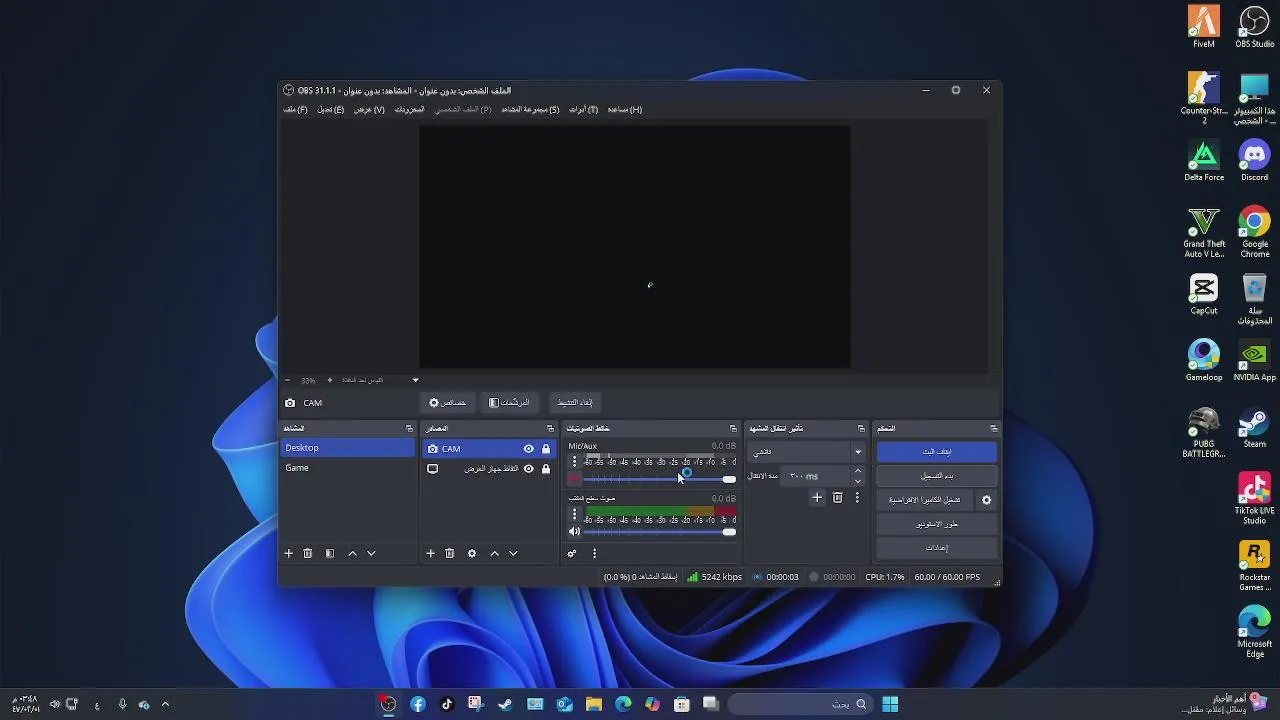Decrease transition duration with down arrow
Screen dimensions: 1280x720
(857, 481)
